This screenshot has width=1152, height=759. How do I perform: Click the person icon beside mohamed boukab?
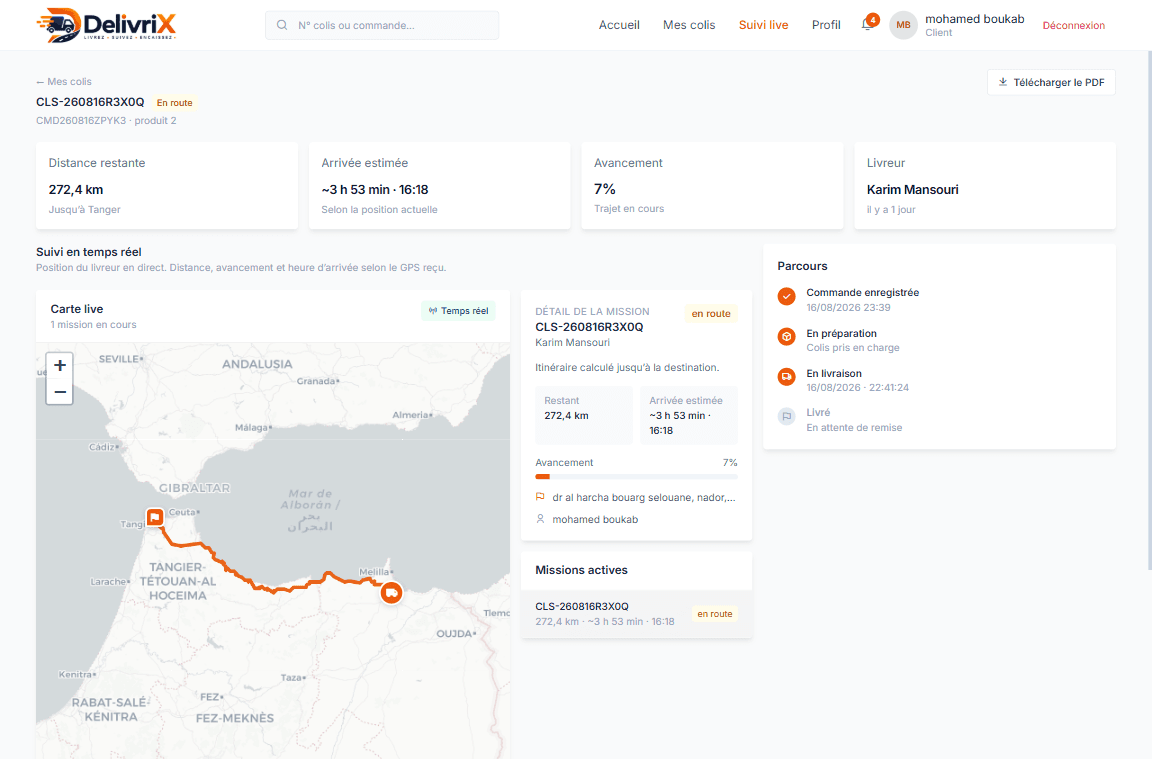[540, 519]
